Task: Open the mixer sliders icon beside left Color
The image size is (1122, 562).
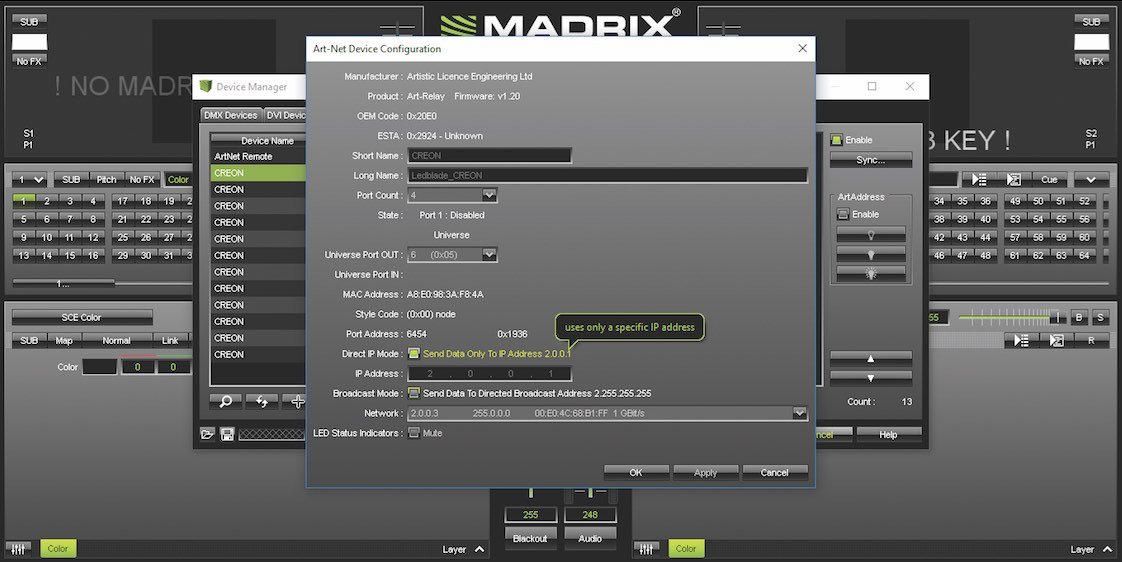Action: pos(19,548)
